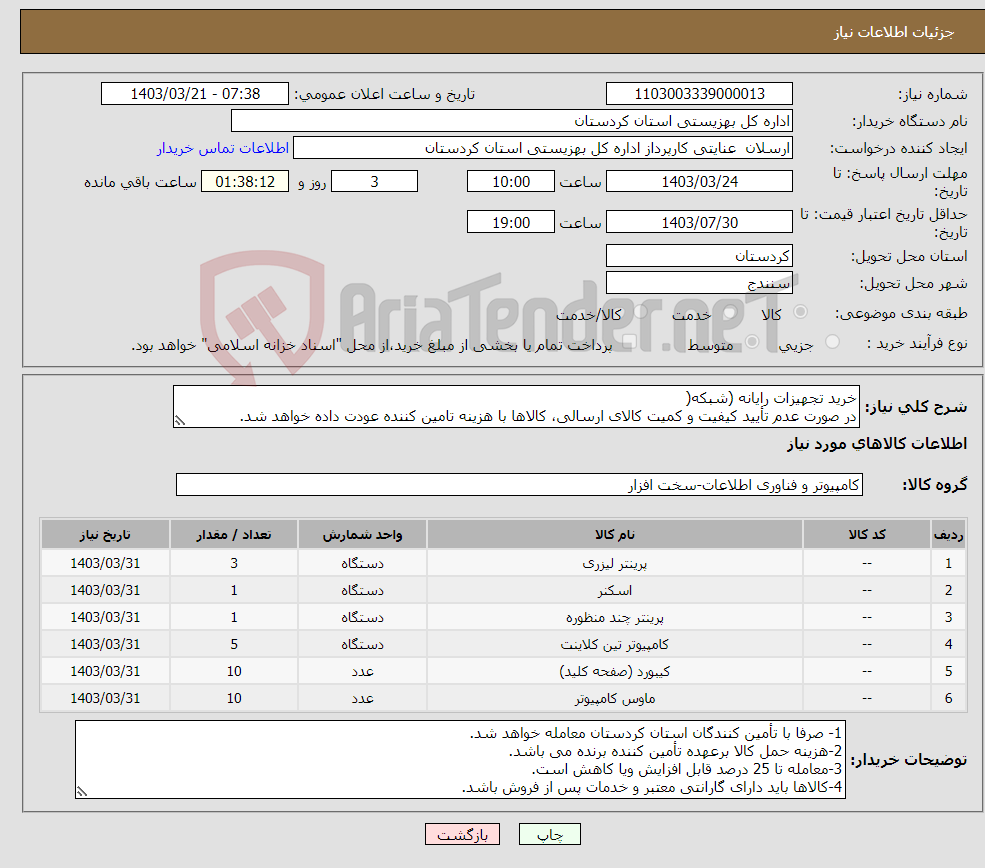Image resolution: width=985 pixels, height=868 pixels.
Task: Click the general need description textarea
Action: pos(516,407)
